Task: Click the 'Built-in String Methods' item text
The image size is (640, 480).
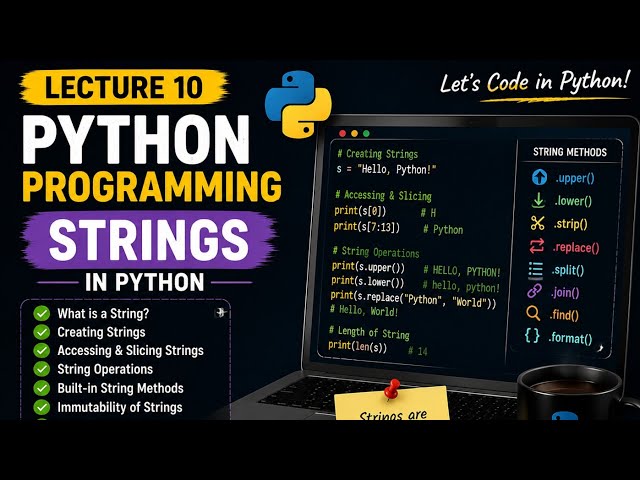Action: (120, 388)
